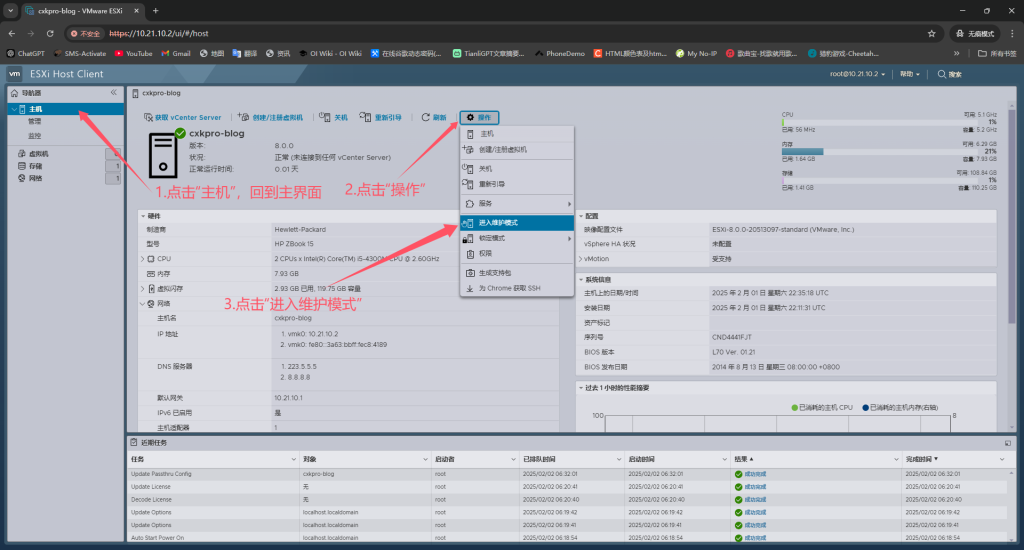This screenshot has height=550, width=1024.
Task: Click the vm logo in header
Action: (14, 74)
